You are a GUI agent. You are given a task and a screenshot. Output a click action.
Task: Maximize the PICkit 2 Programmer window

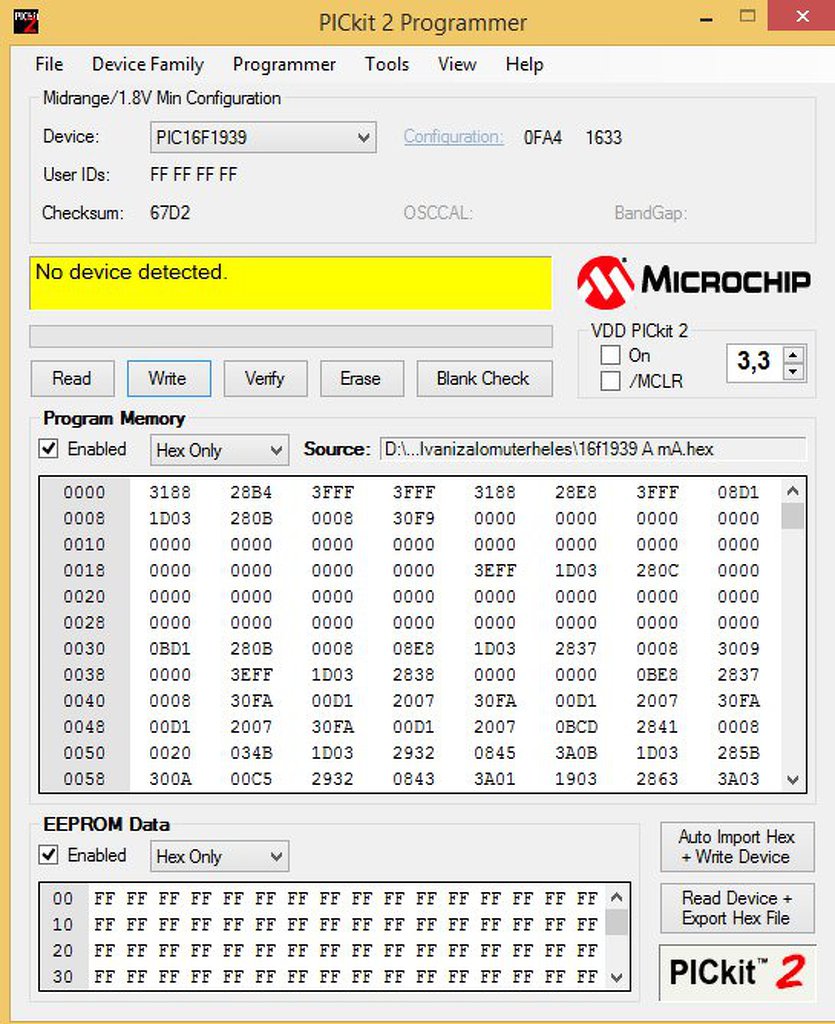[x=748, y=16]
